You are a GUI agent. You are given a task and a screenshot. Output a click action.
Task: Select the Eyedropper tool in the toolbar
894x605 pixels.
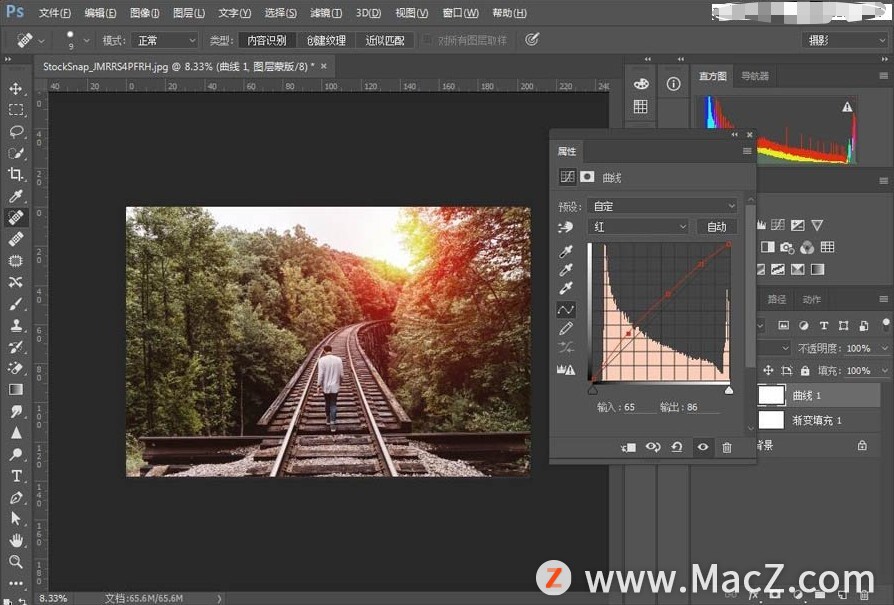(x=15, y=196)
